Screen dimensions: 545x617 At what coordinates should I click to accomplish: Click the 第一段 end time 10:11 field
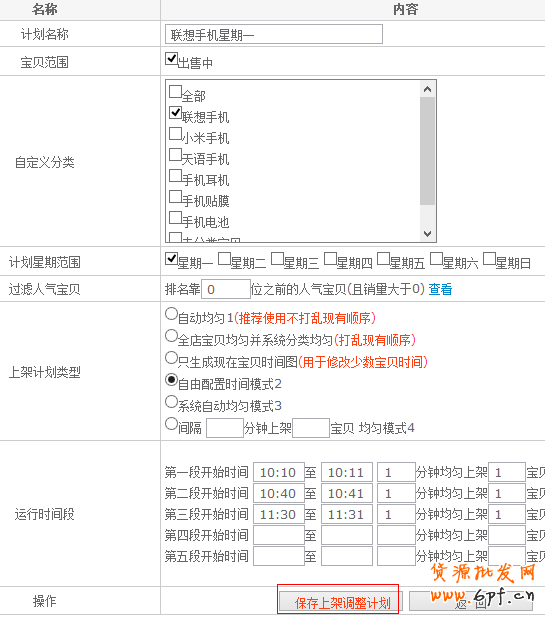[x=347, y=472]
